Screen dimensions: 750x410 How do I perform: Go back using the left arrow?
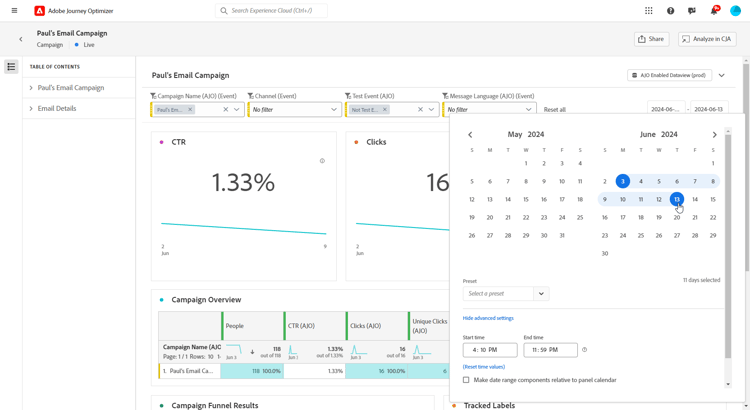click(x=21, y=39)
